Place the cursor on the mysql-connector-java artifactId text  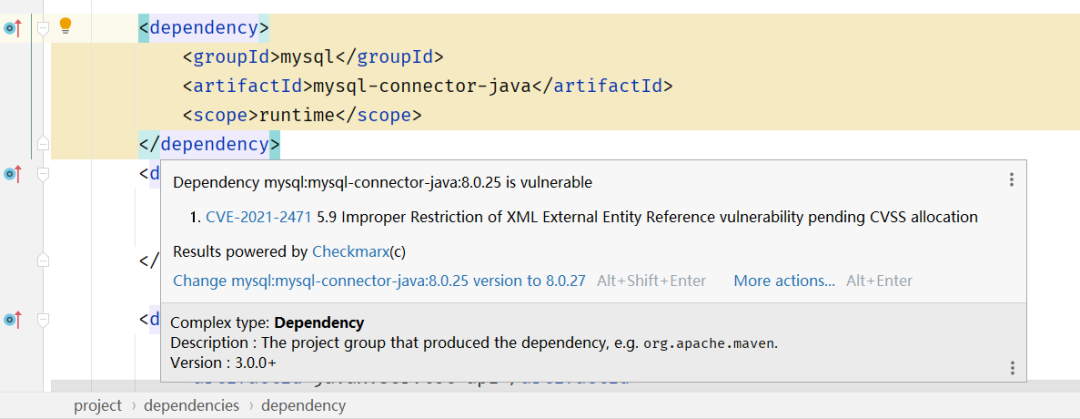tap(420, 86)
